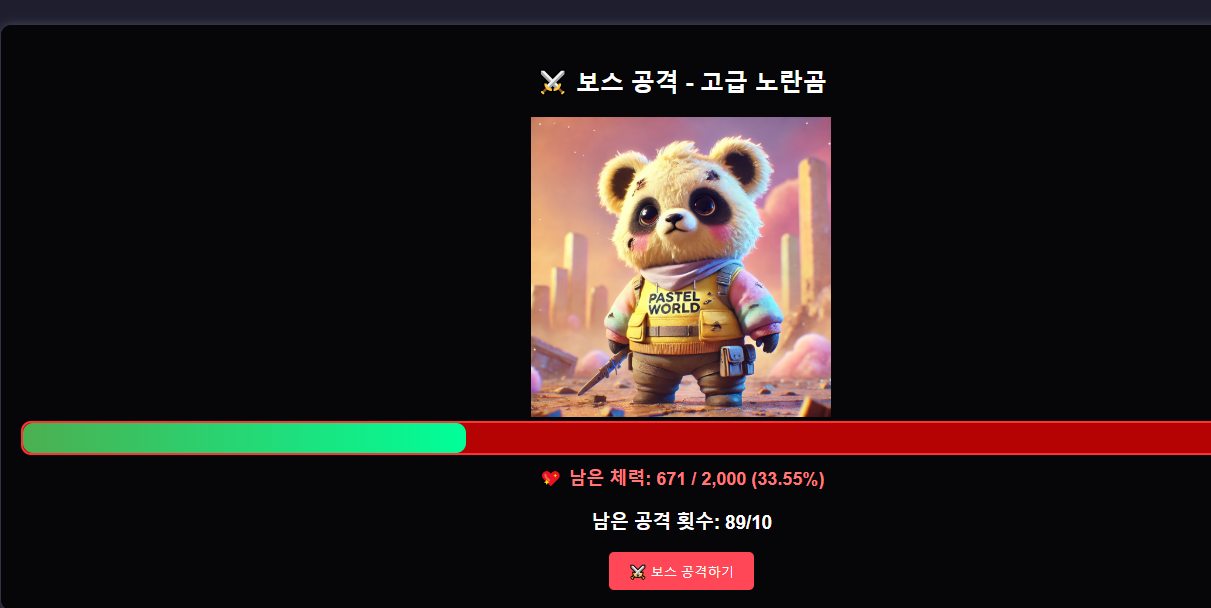
Task: Click the dark header strip above panel
Action: pyautogui.click(x=605, y=10)
